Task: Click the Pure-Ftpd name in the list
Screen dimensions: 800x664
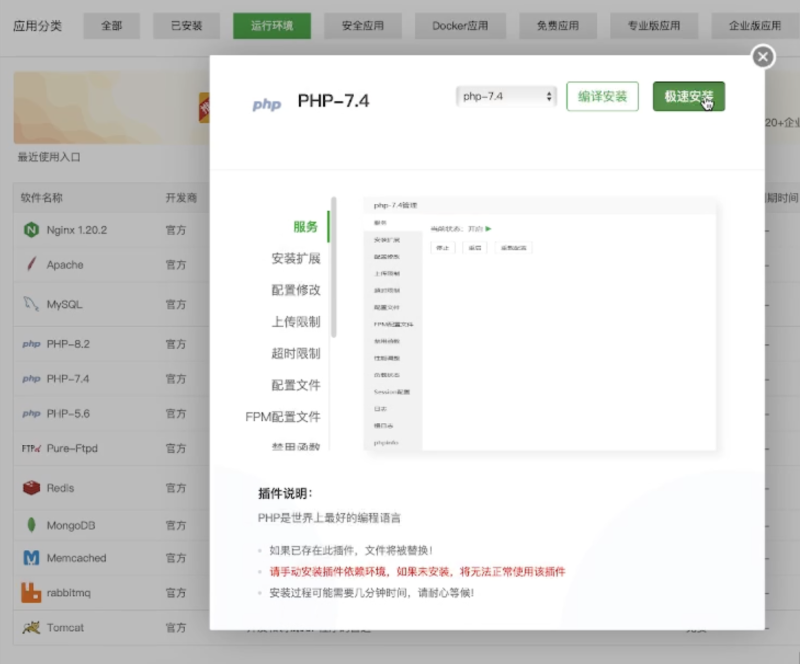Action: (x=72, y=448)
